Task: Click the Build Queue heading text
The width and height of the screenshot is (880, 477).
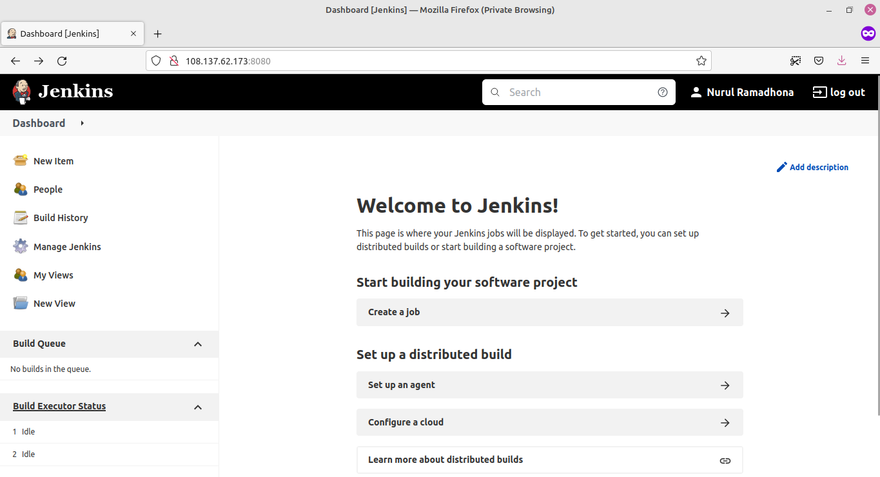Action: click(x=39, y=343)
